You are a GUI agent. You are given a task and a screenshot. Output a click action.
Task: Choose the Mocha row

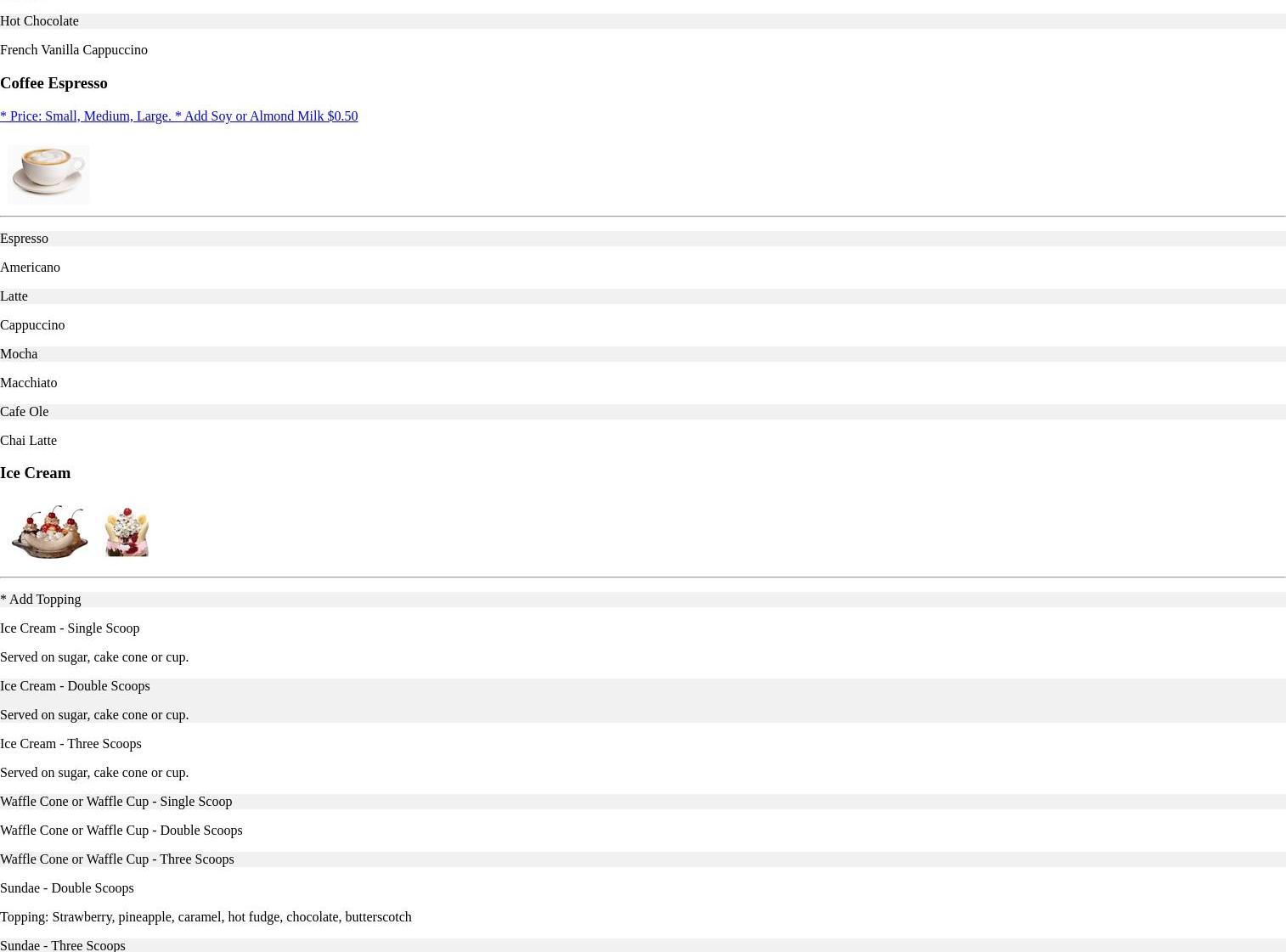point(643,353)
